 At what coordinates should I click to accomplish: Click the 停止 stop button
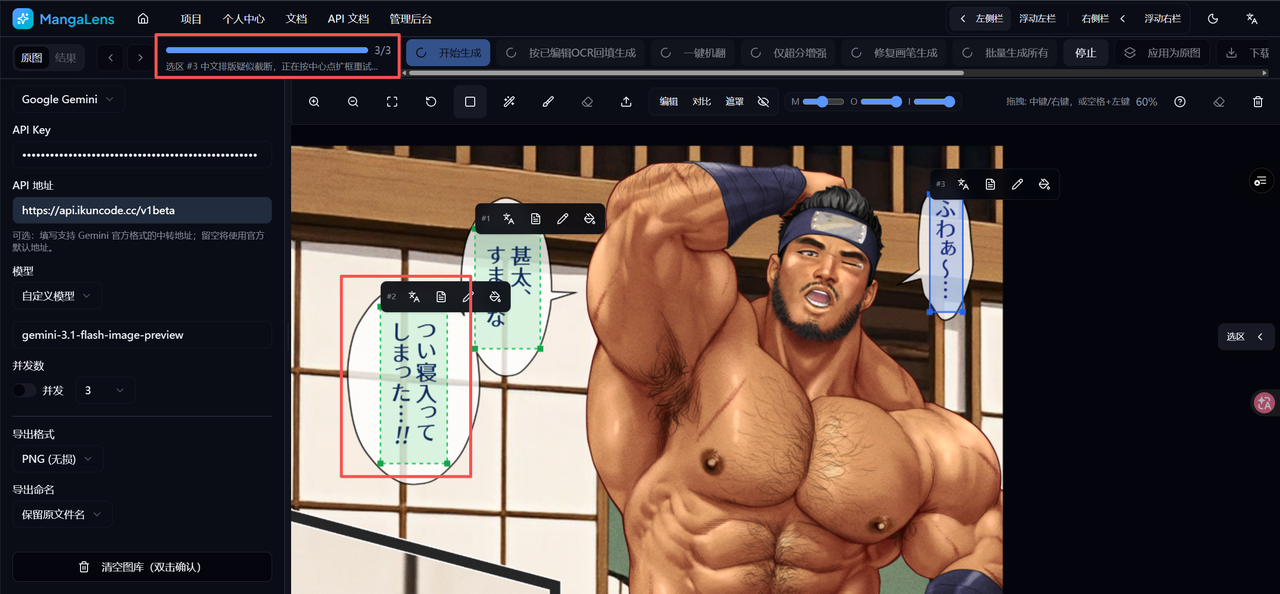pos(1085,53)
